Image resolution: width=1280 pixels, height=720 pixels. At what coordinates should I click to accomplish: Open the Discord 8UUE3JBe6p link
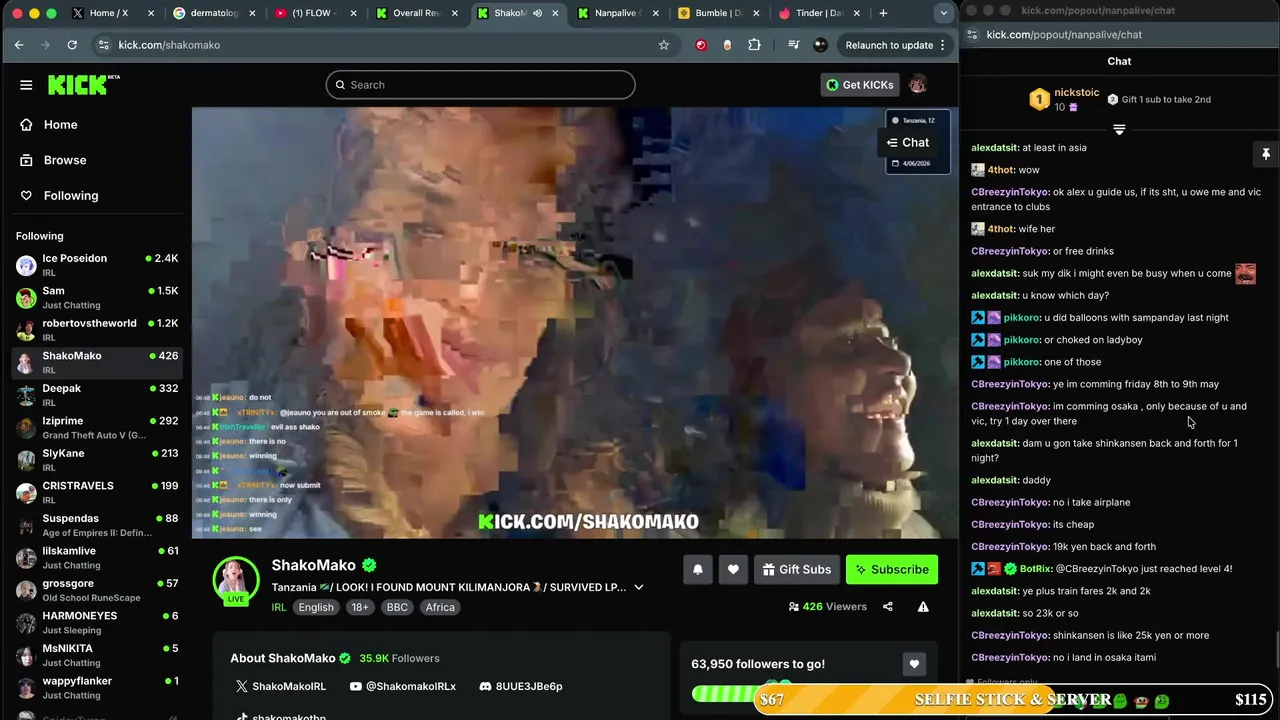(521, 686)
